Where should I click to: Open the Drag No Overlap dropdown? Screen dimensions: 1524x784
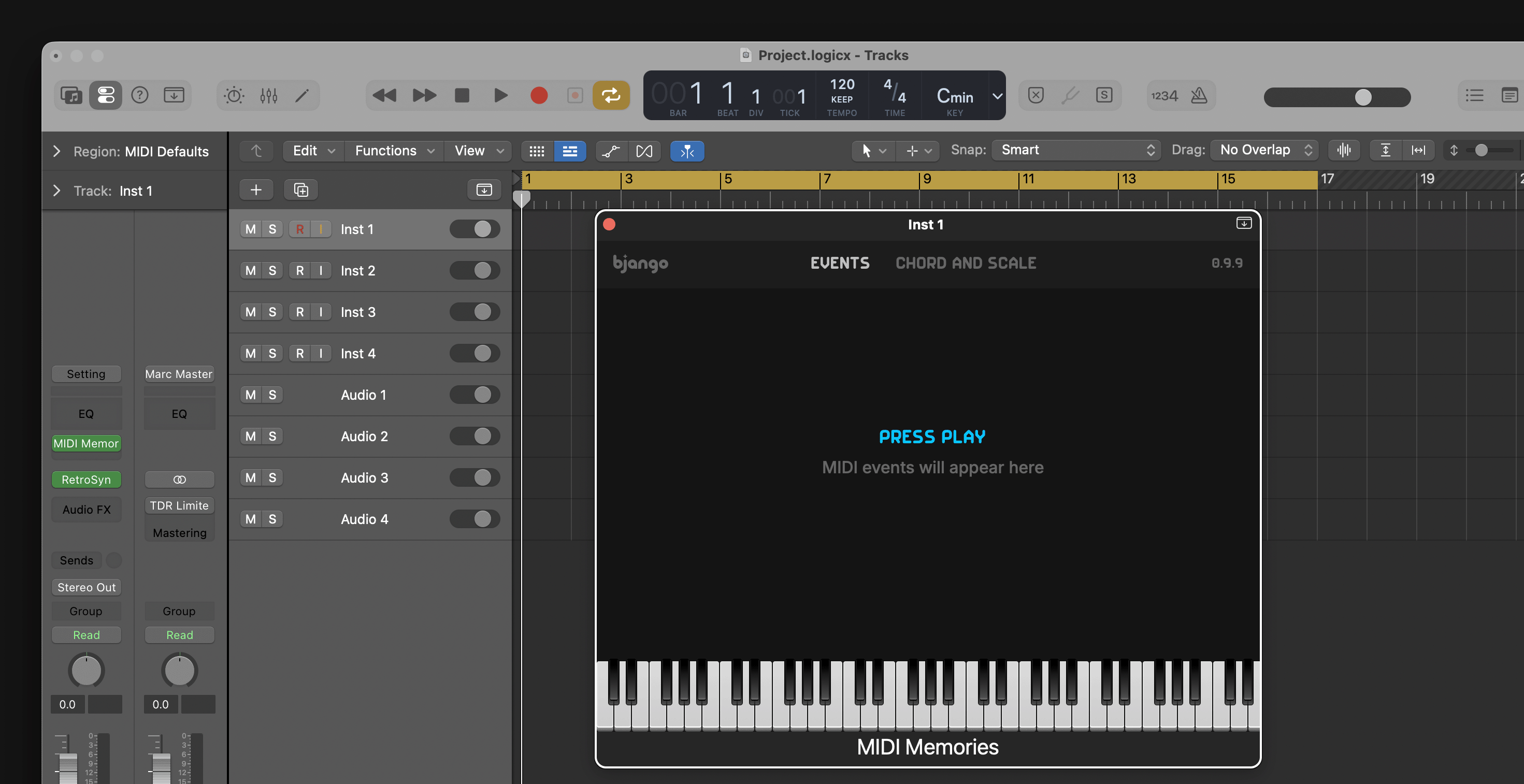pyautogui.click(x=1265, y=150)
